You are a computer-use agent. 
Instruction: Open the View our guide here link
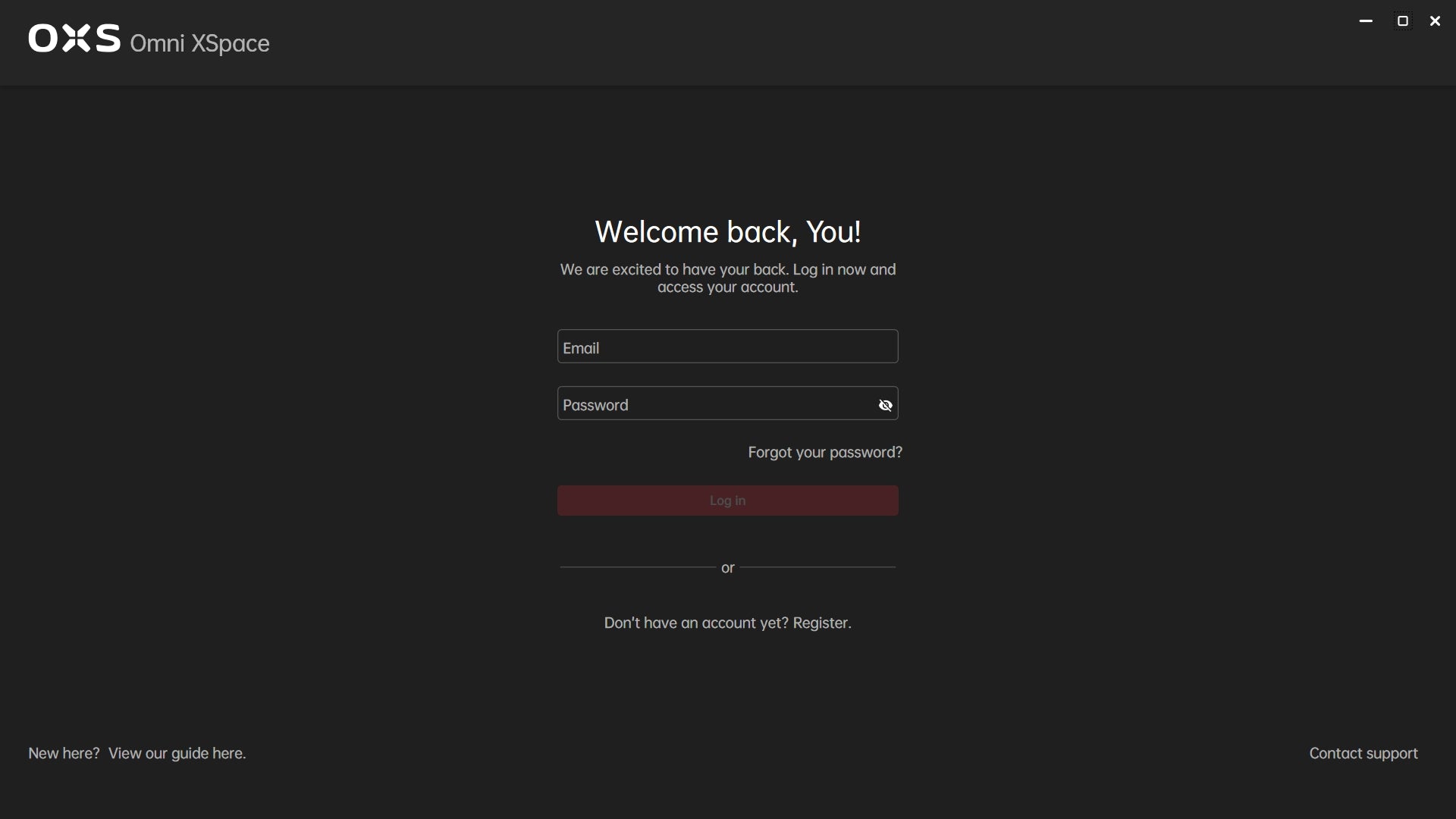tap(177, 754)
